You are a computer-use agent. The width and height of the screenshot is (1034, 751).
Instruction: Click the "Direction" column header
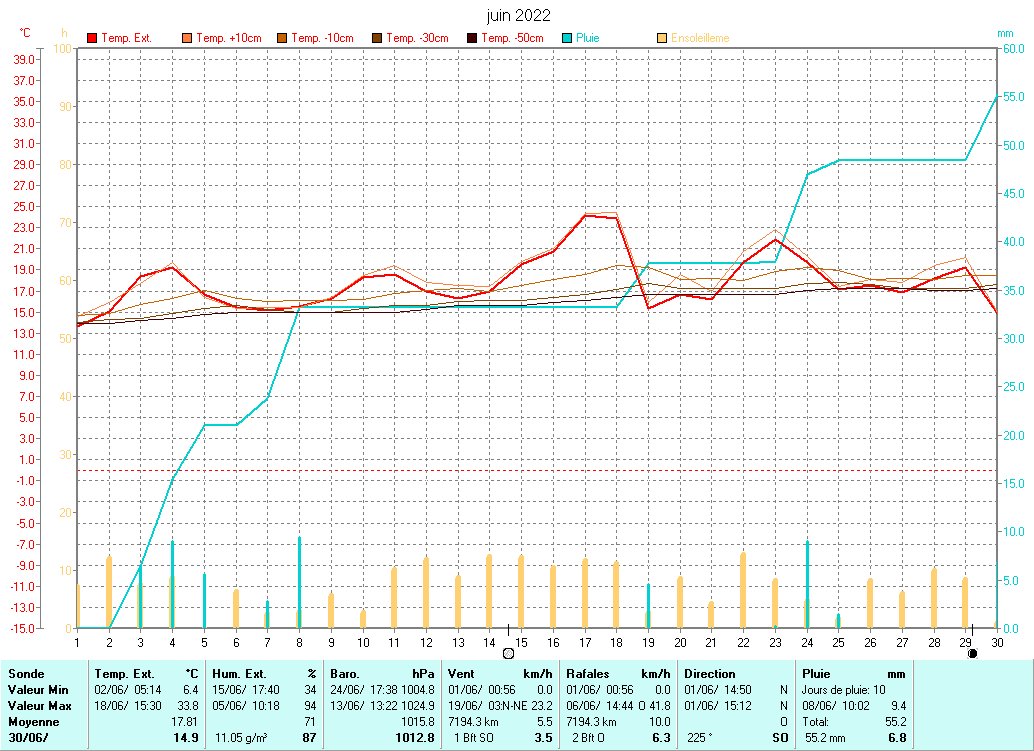coord(709,674)
